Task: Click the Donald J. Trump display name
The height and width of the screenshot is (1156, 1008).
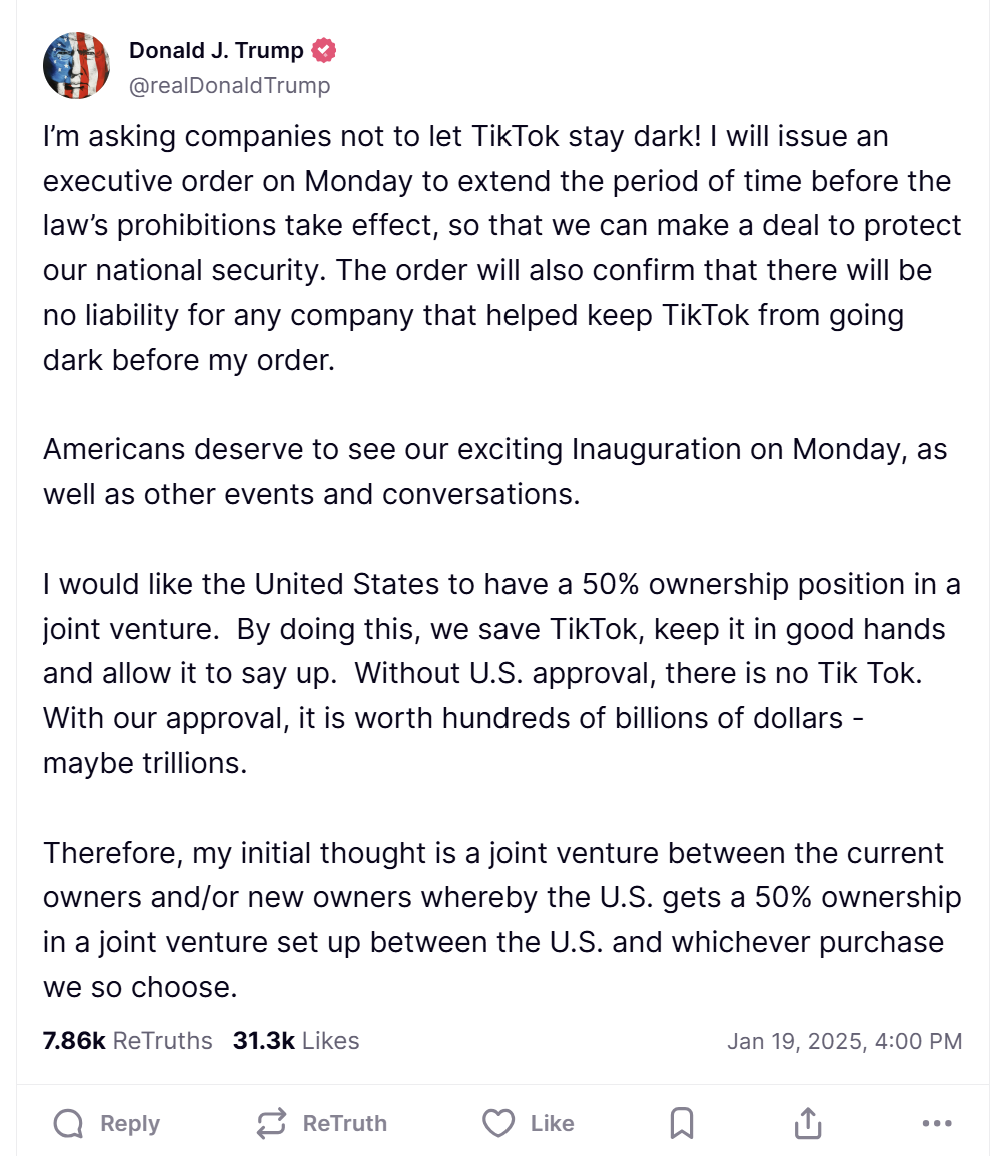Action: 216,50
